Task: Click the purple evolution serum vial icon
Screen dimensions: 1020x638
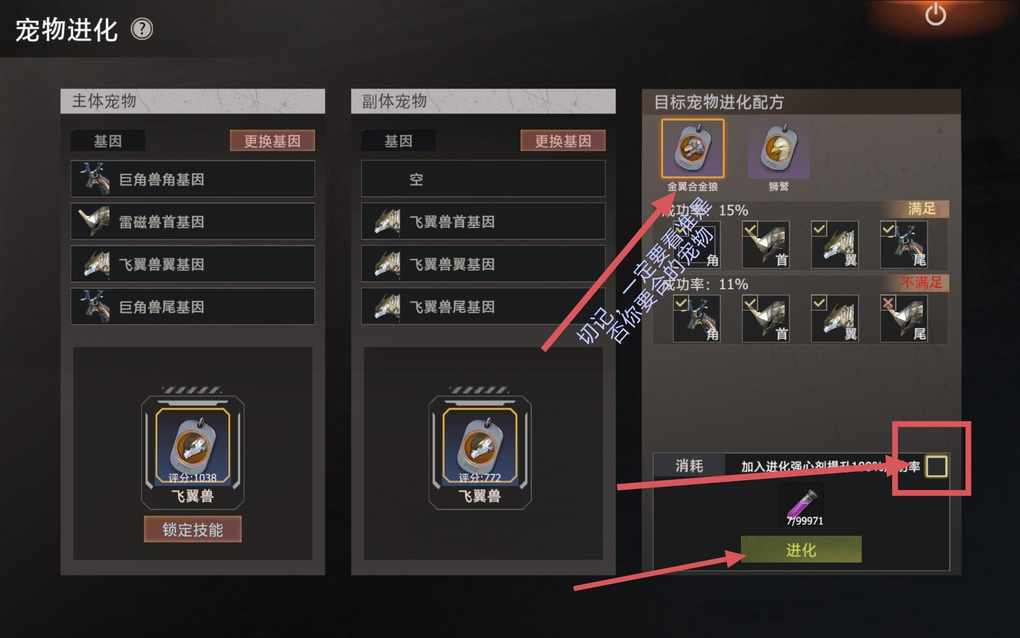Action: click(803, 503)
